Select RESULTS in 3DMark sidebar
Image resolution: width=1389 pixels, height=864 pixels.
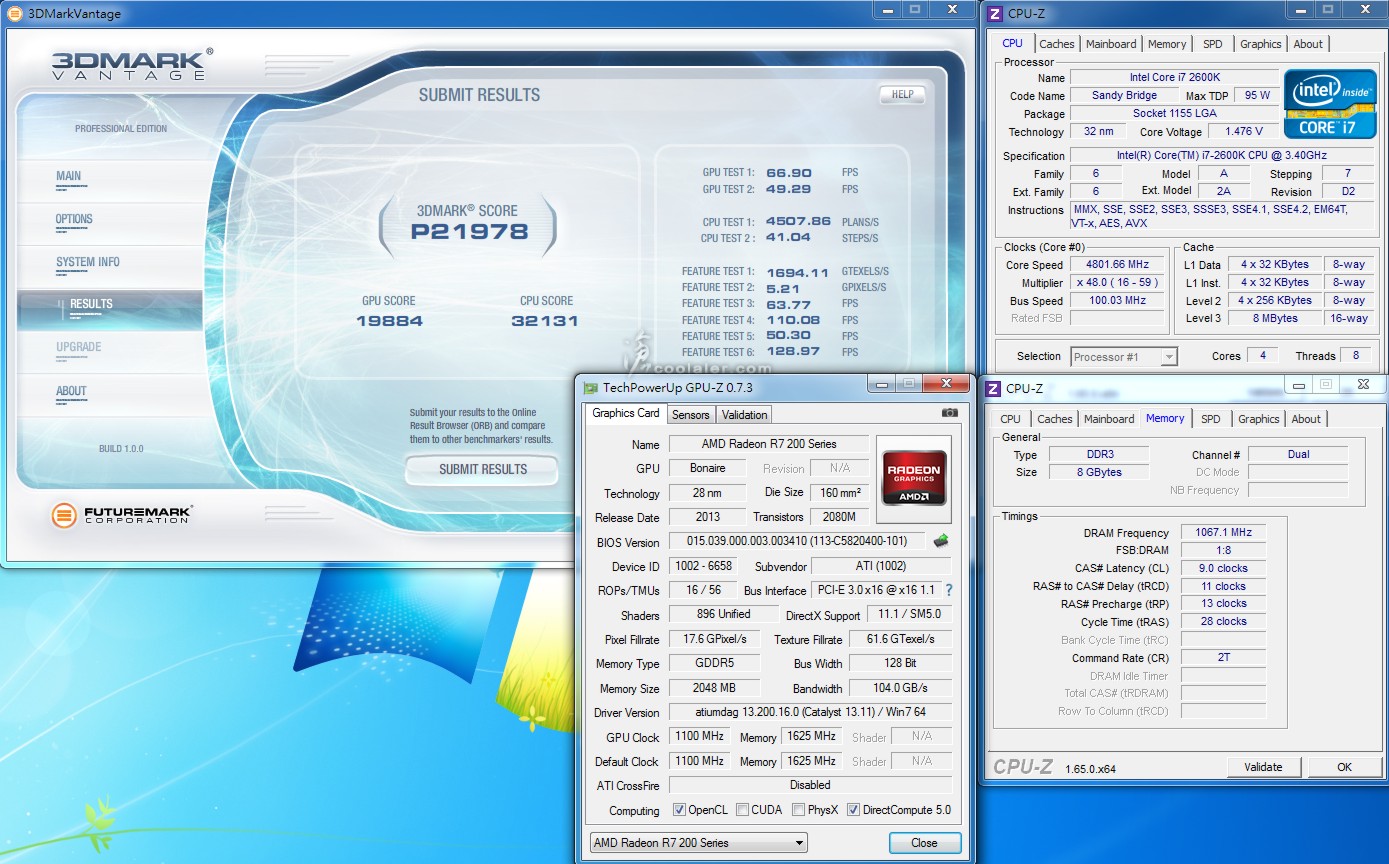(110, 309)
